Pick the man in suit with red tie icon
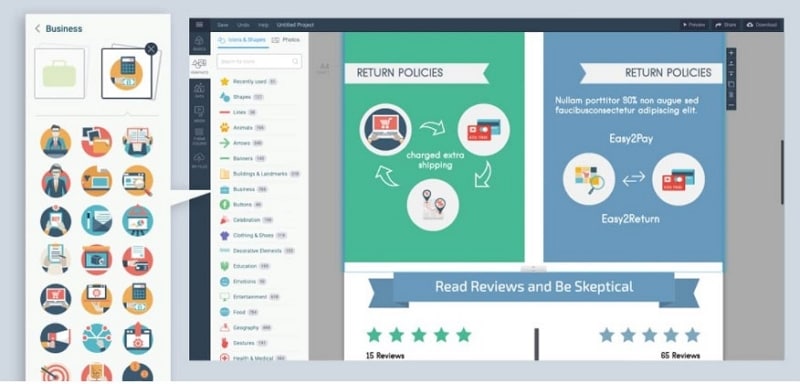The image size is (800, 384). click(56, 181)
